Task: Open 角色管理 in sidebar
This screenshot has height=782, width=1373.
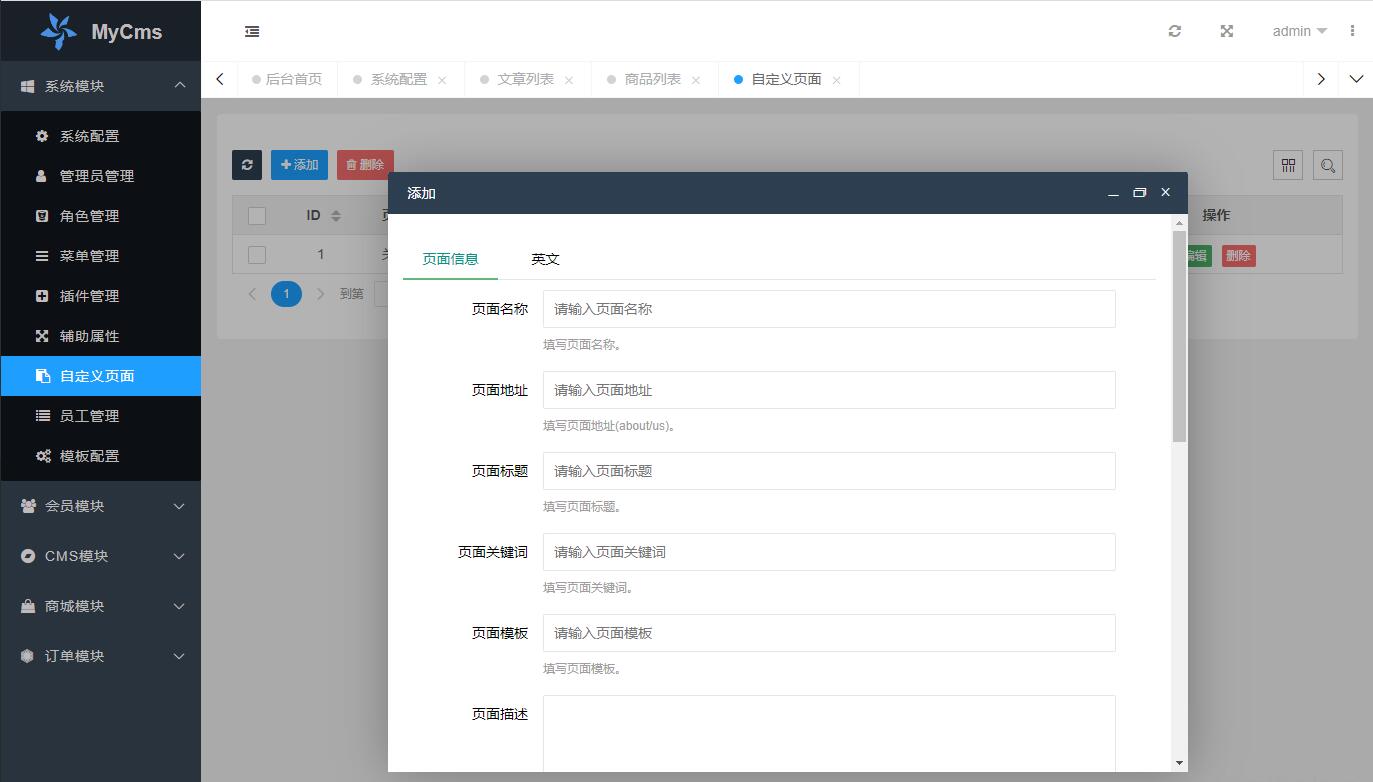Action: pos(100,216)
